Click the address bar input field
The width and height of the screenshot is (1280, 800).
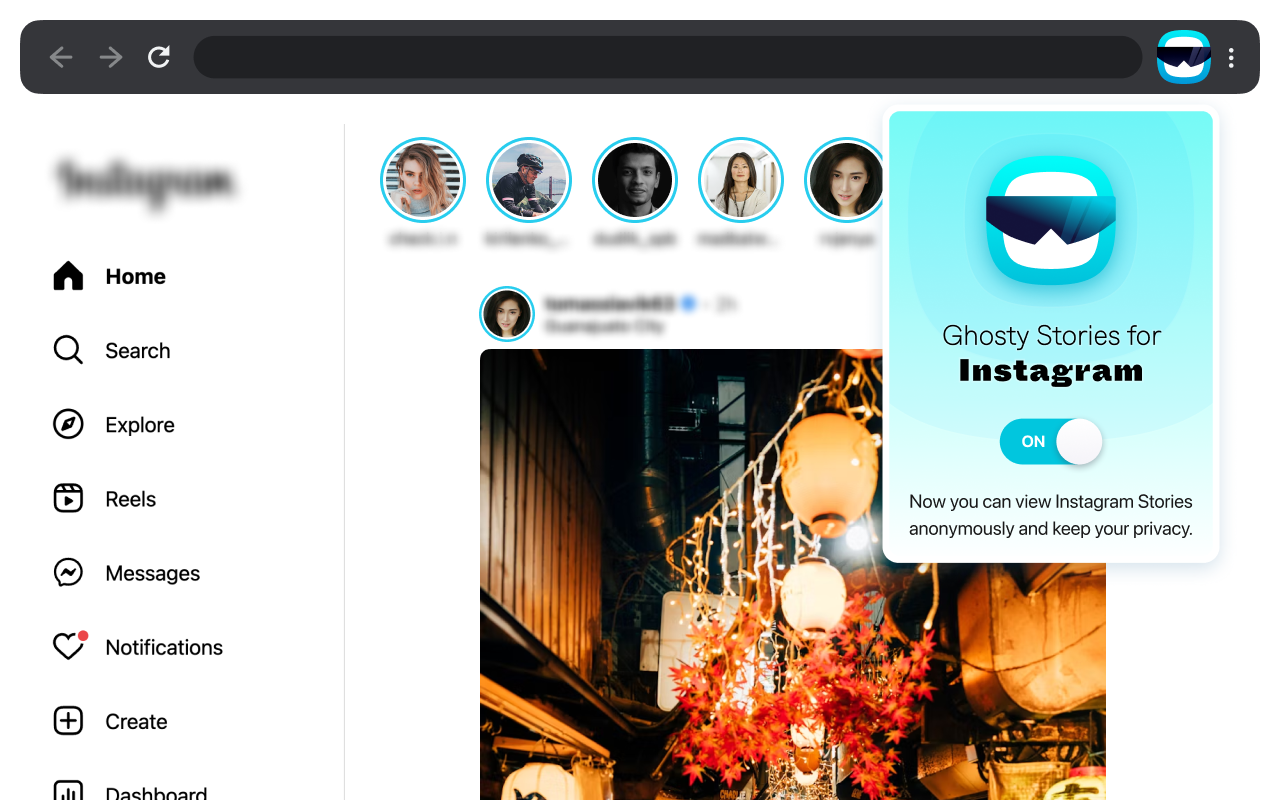click(x=668, y=57)
